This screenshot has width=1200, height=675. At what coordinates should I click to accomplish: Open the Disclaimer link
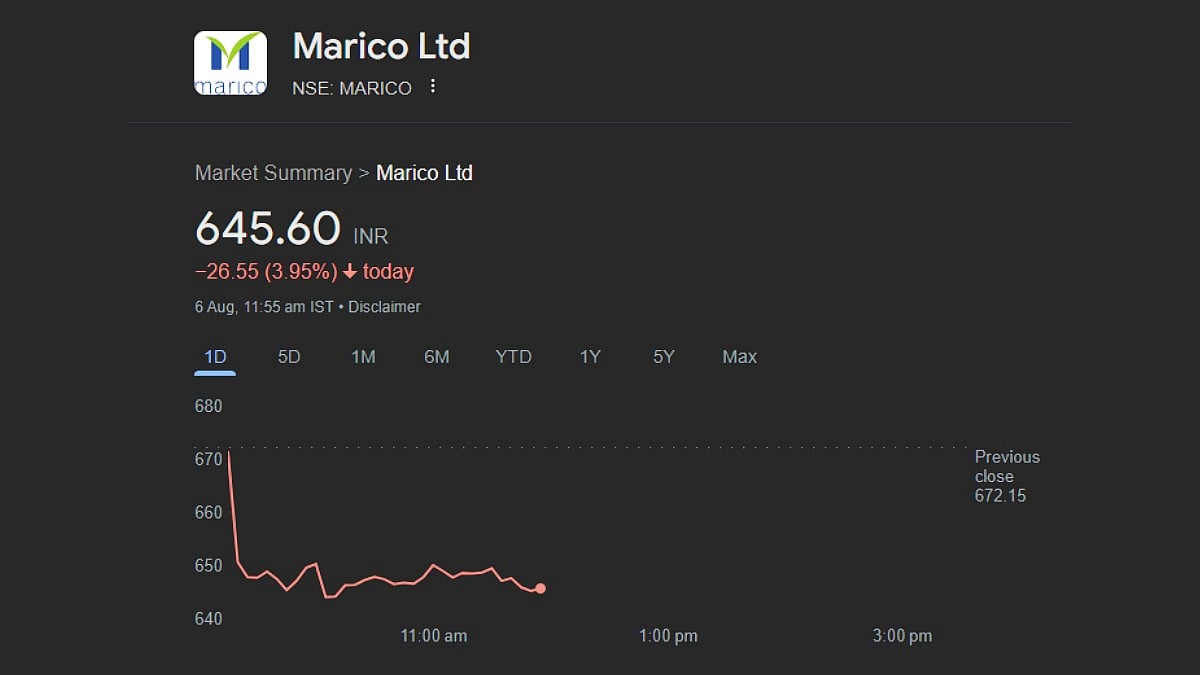click(x=384, y=307)
